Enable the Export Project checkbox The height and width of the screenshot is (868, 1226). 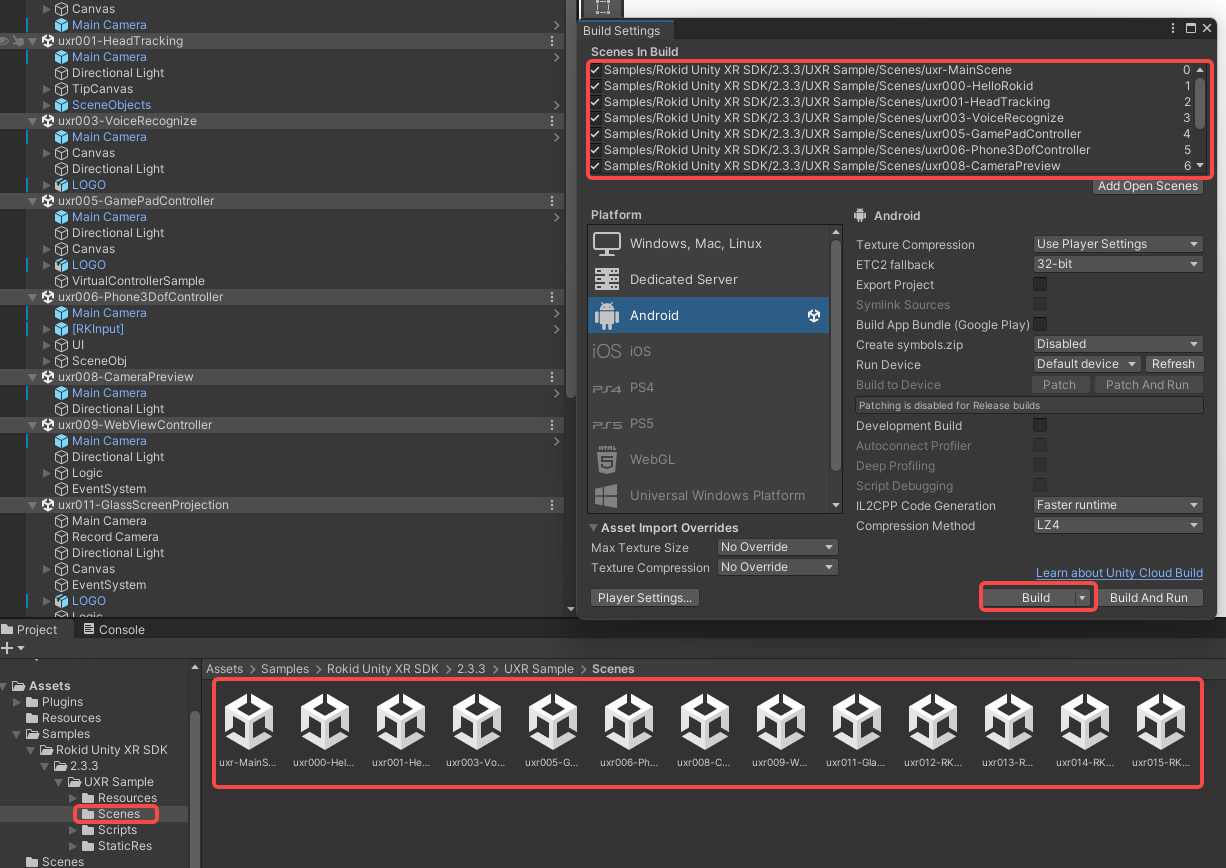(x=1040, y=284)
